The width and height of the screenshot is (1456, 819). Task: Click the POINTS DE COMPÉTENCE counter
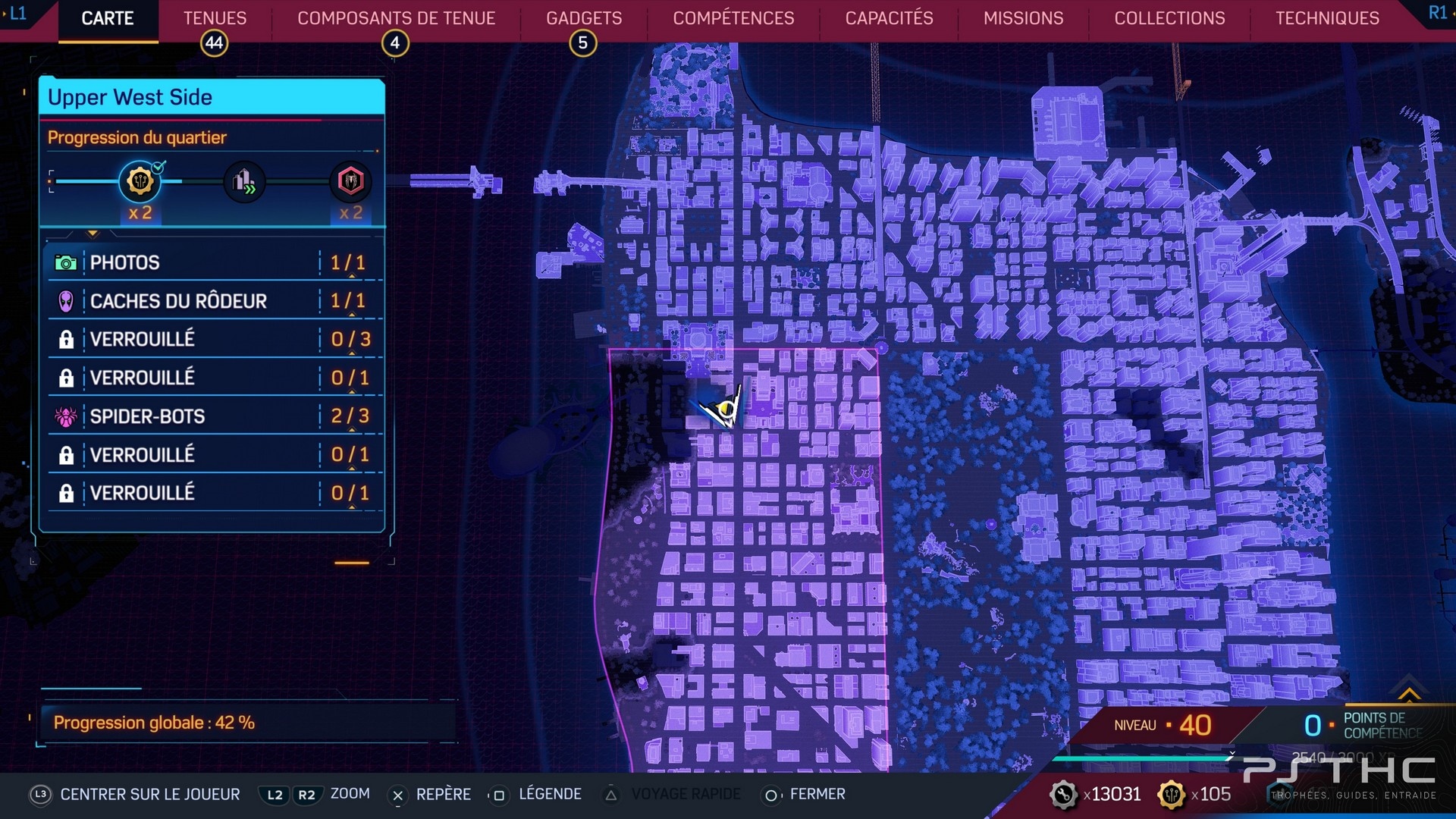coord(1363,726)
